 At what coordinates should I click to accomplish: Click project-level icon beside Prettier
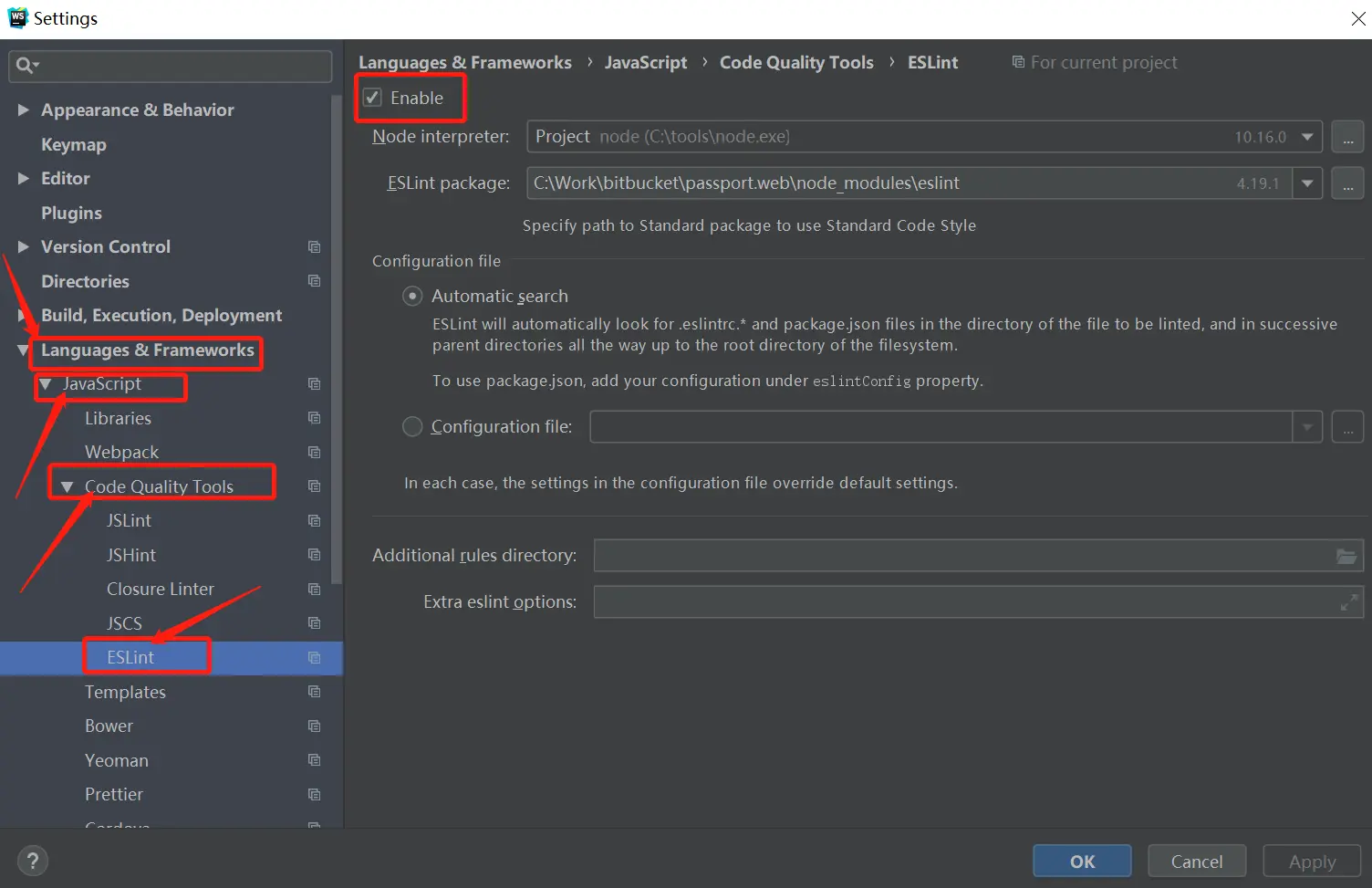pos(314,794)
